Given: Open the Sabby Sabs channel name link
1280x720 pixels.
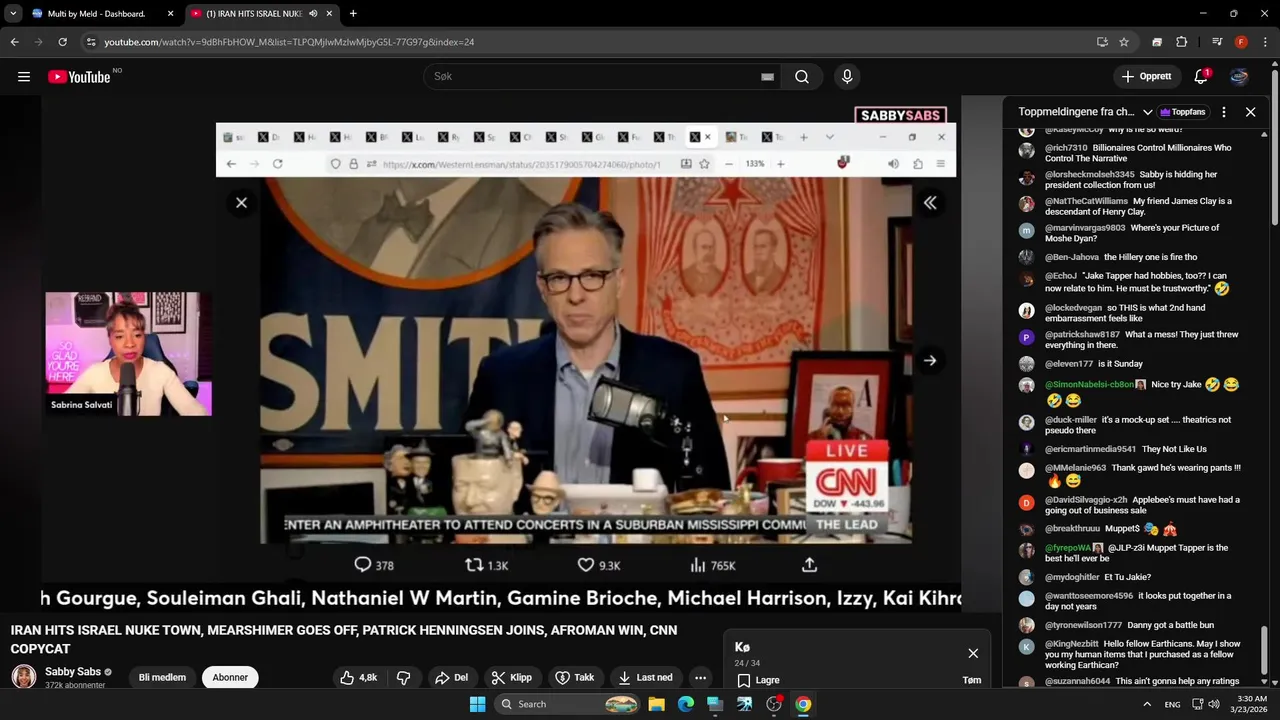Looking at the screenshot, I should point(73,671).
